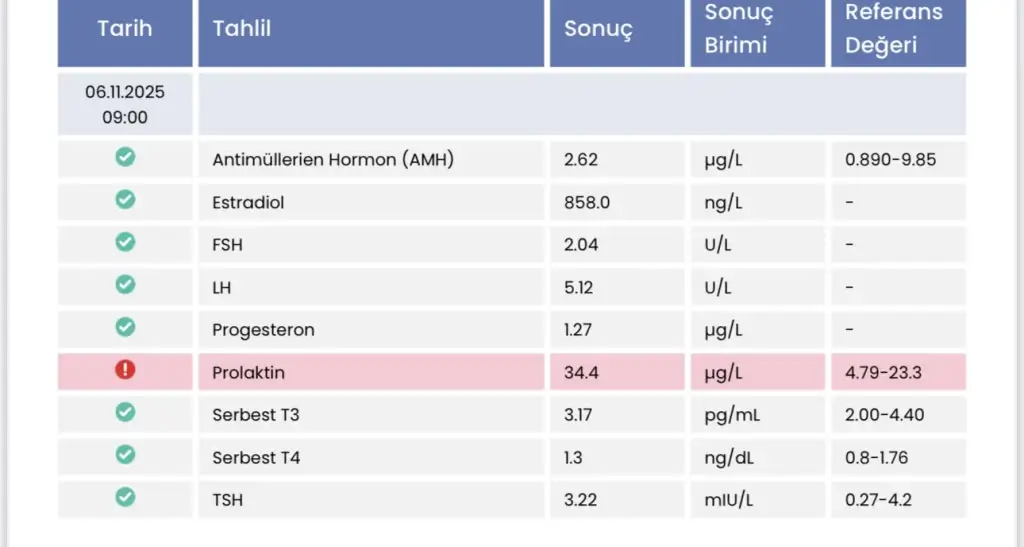Image resolution: width=1024 pixels, height=547 pixels.
Task: Click the Prolaktin test name
Action: (249, 373)
